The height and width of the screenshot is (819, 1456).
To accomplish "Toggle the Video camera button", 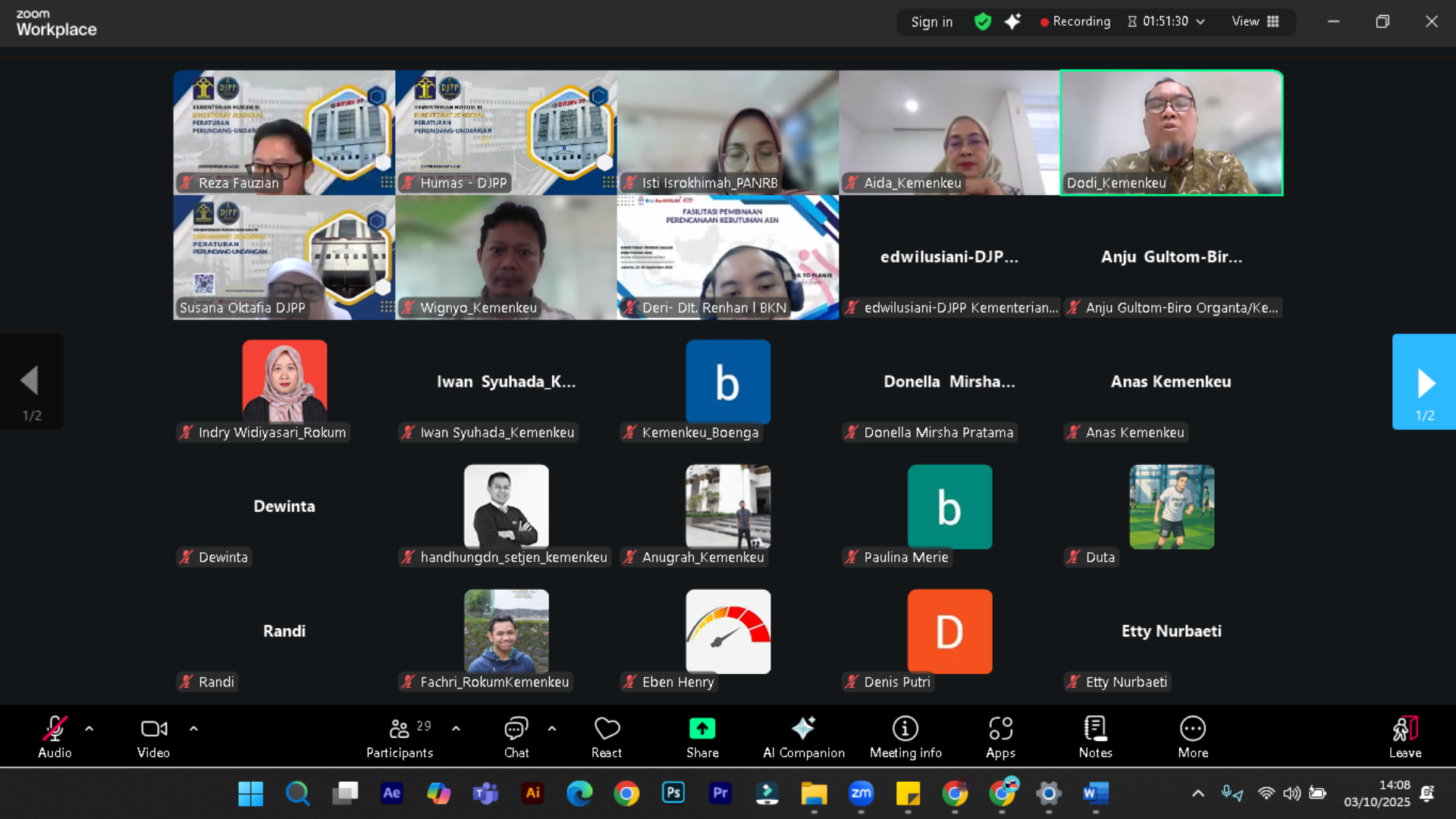I will pyautogui.click(x=153, y=730).
